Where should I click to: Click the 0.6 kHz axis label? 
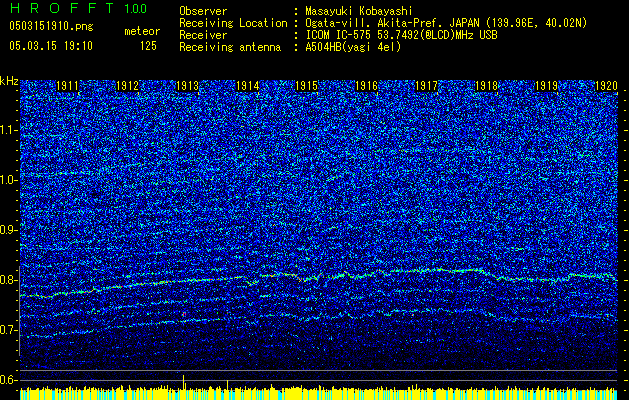(9, 380)
